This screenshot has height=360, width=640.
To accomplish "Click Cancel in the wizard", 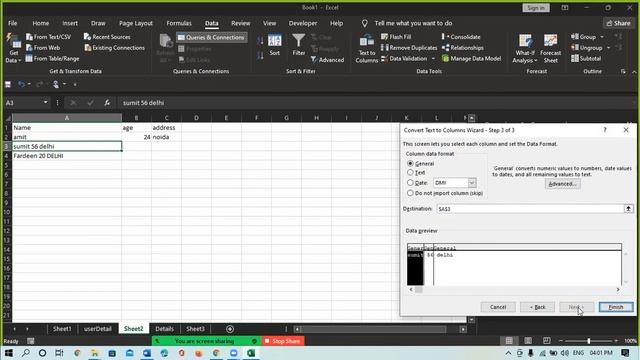I will click(498, 307).
